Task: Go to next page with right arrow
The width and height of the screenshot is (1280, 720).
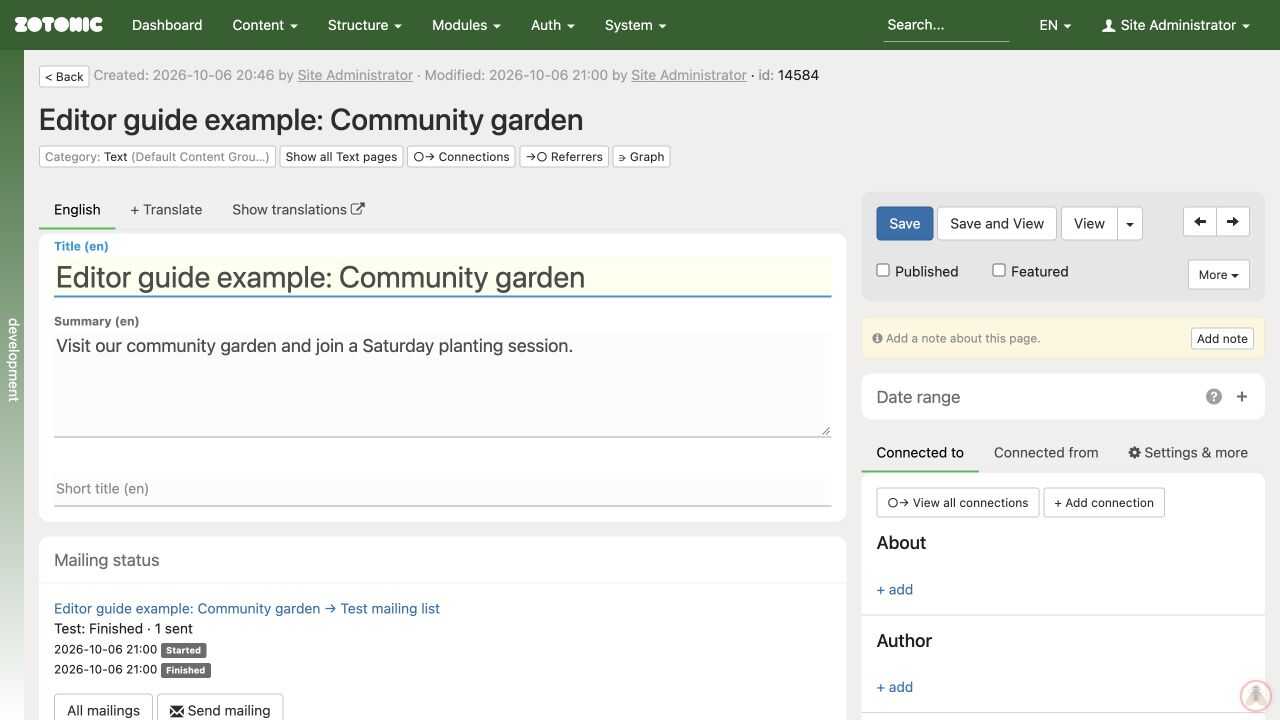Action: tap(1233, 222)
